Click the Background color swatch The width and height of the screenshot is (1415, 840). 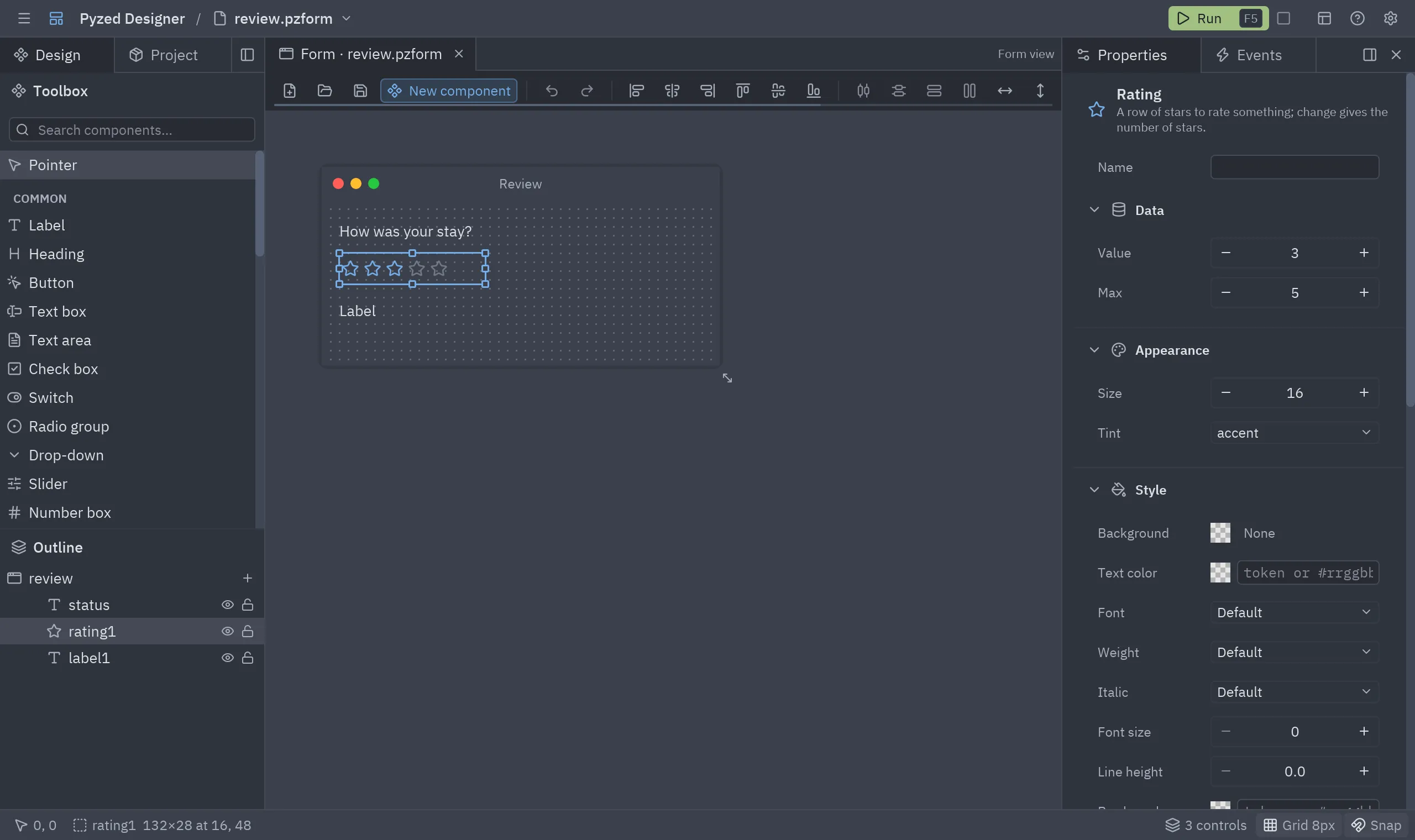pos(1220,533)
